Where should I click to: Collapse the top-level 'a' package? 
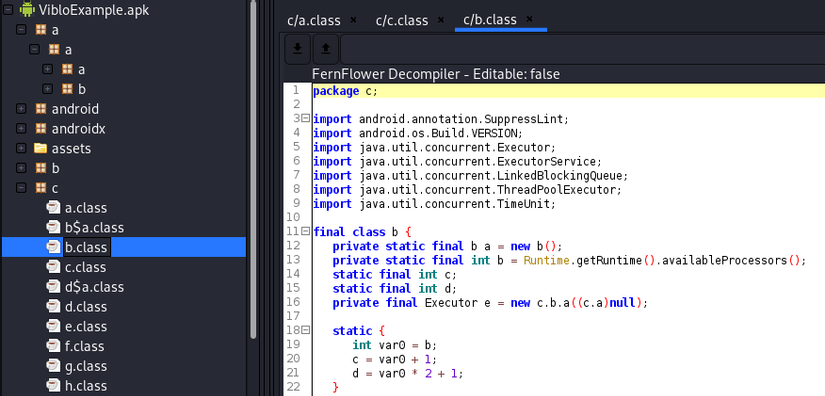(21, 30)
